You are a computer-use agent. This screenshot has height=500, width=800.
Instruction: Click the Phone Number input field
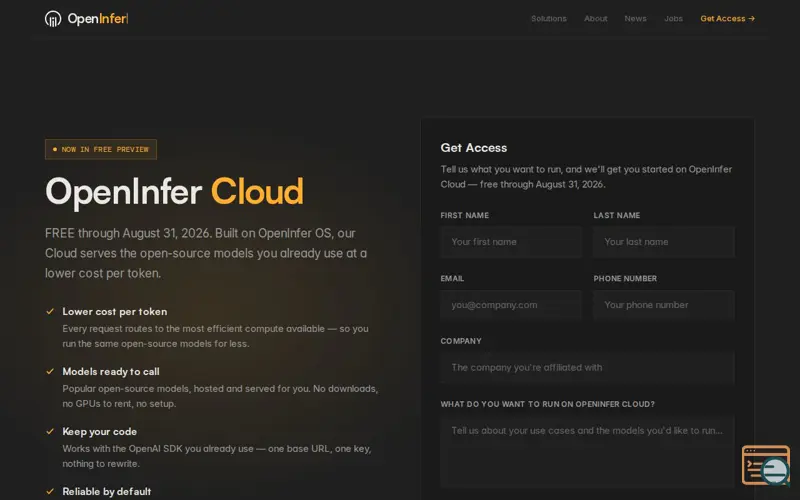[664, 305]
